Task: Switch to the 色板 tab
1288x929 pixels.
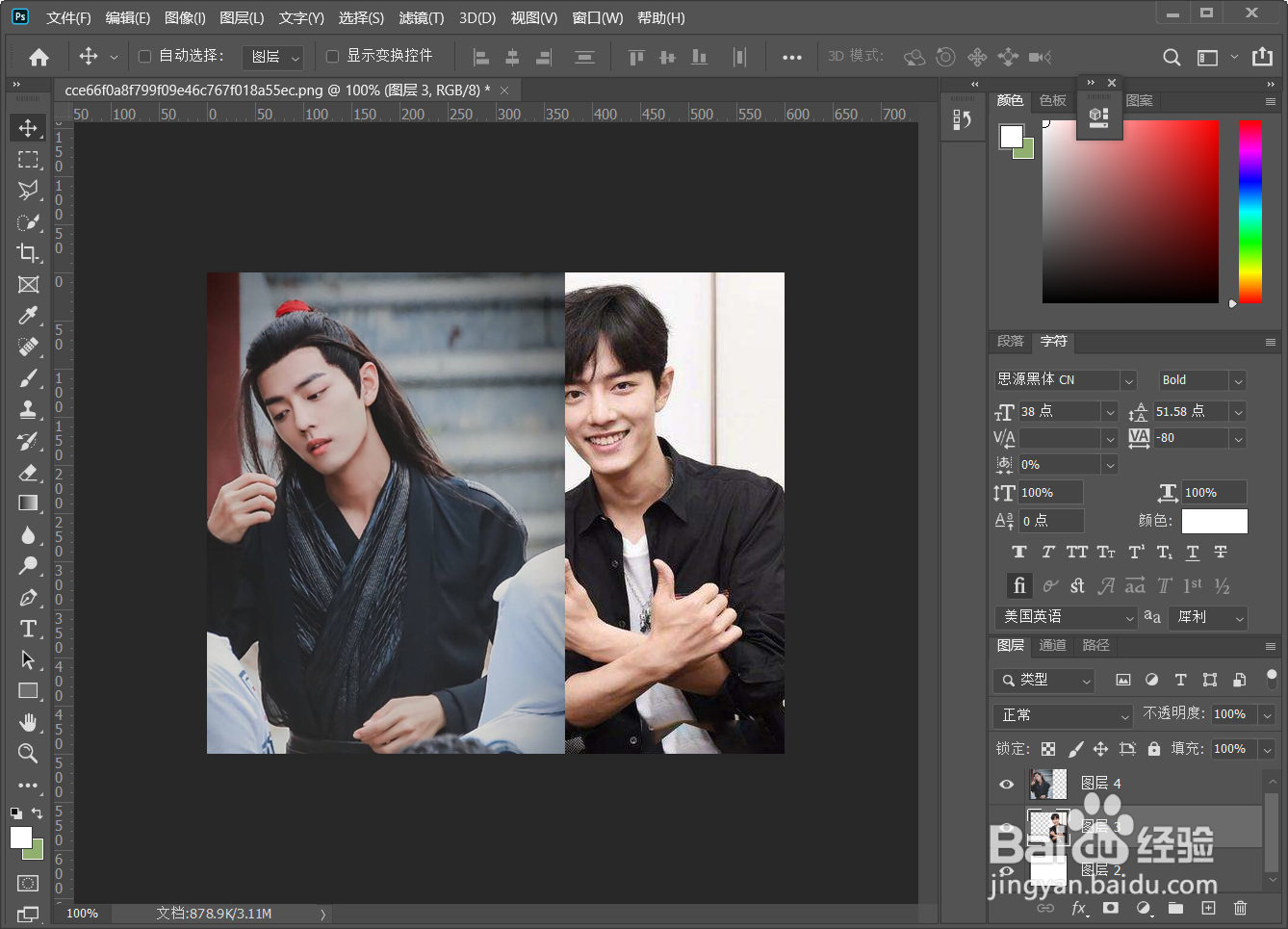Action: tap(1052, 100)
